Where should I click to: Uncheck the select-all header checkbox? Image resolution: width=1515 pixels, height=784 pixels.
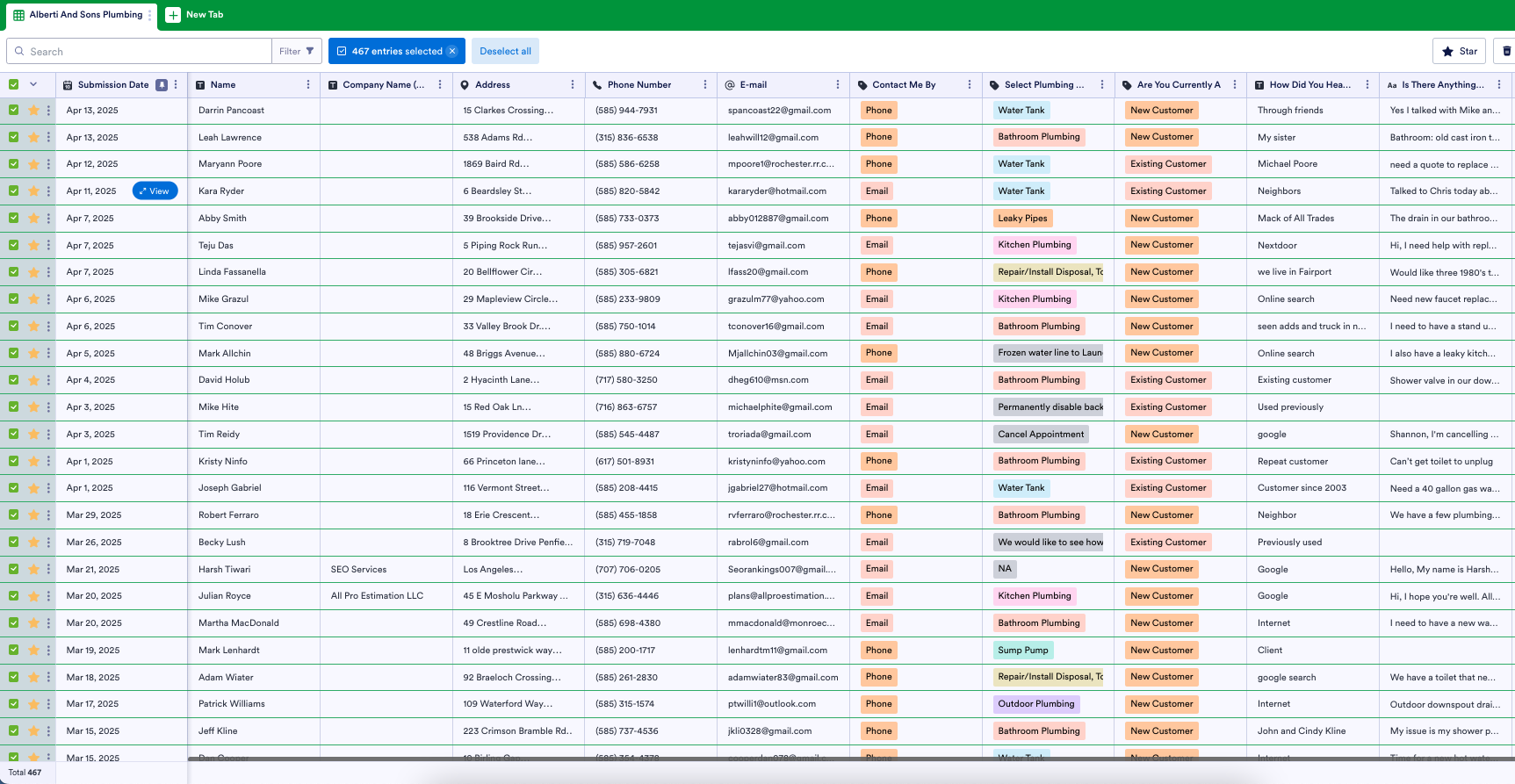(14, 84)
